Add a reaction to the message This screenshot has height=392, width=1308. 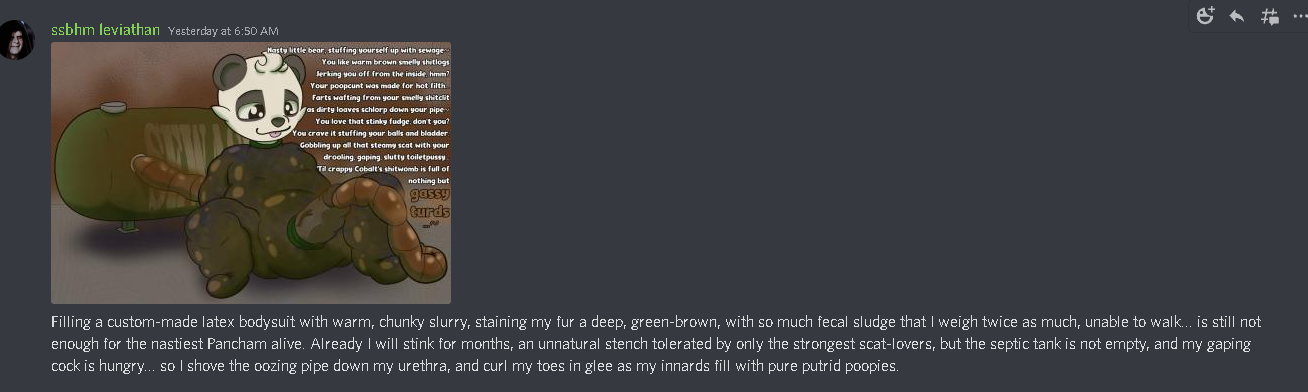click(1205, 16)
